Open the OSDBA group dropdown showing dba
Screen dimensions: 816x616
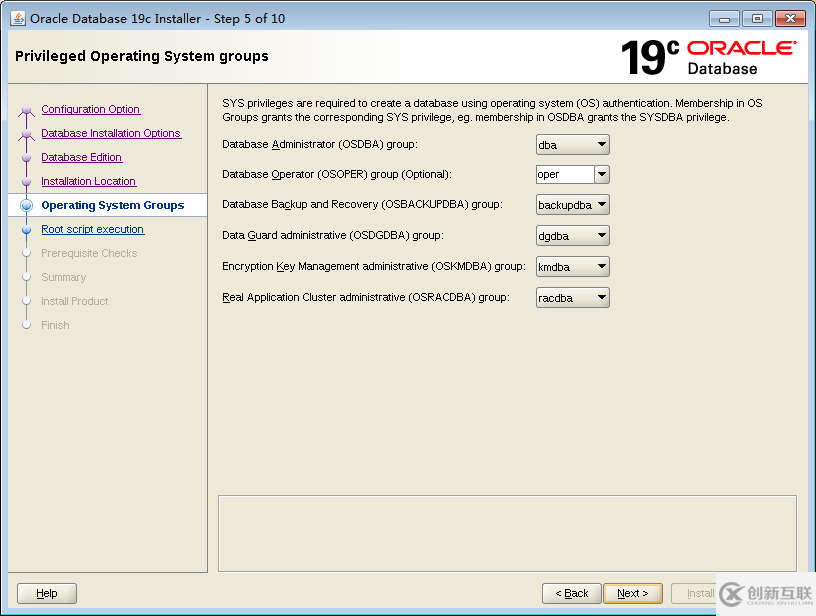point(572,145)
